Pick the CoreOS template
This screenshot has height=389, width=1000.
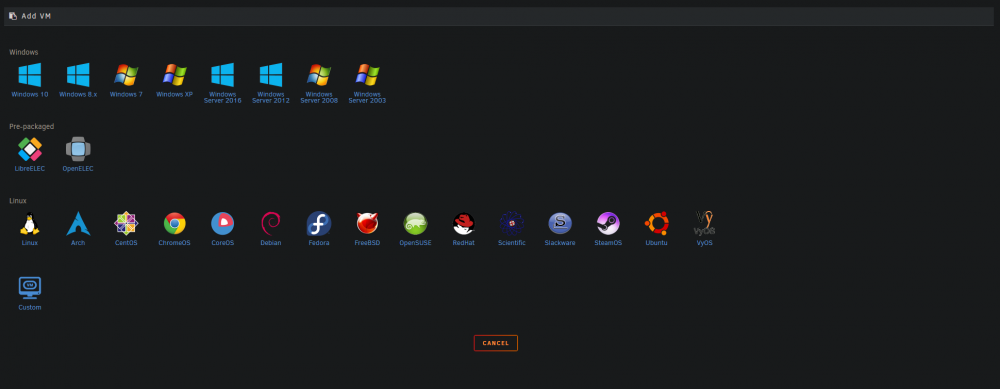click(x=223, y=224)
